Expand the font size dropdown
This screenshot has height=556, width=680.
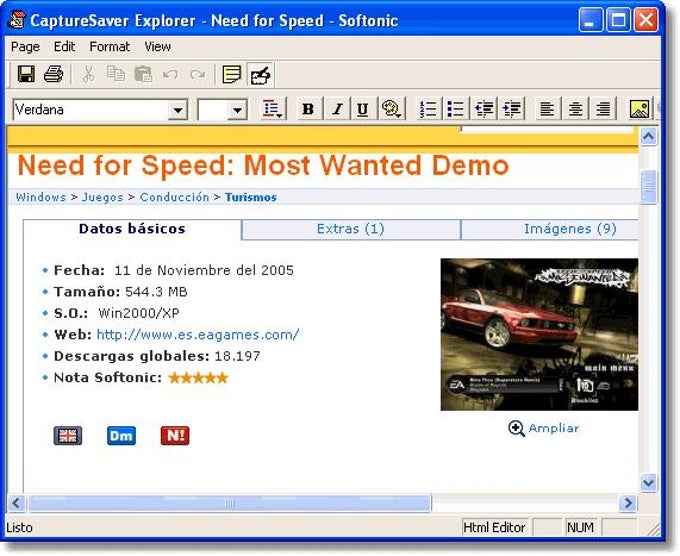(x=237, y=109)
